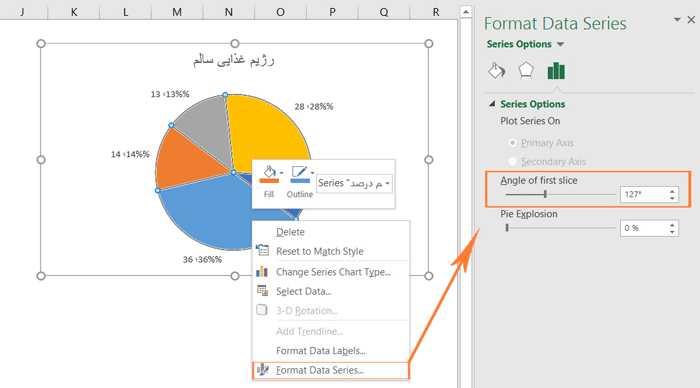
Task: Open the Fill color dropdown arrow
Action: point(281,173)
